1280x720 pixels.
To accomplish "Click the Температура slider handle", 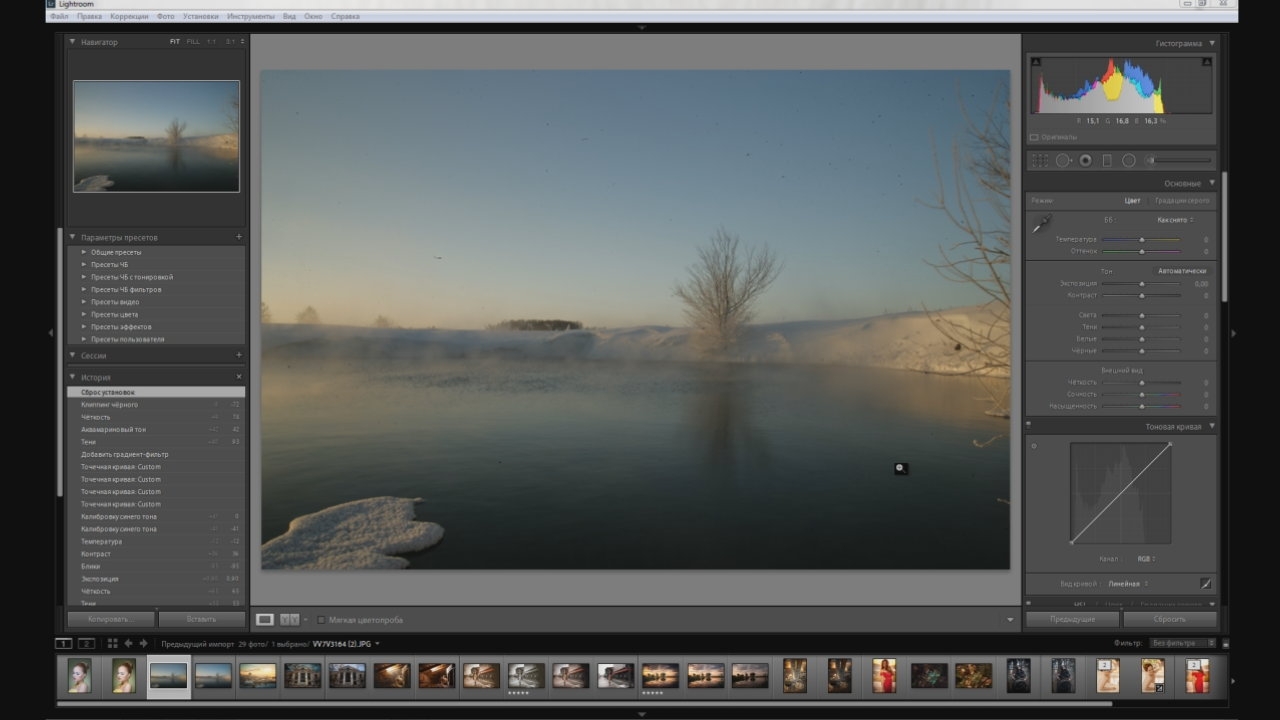I will [x=1141, y=240].
